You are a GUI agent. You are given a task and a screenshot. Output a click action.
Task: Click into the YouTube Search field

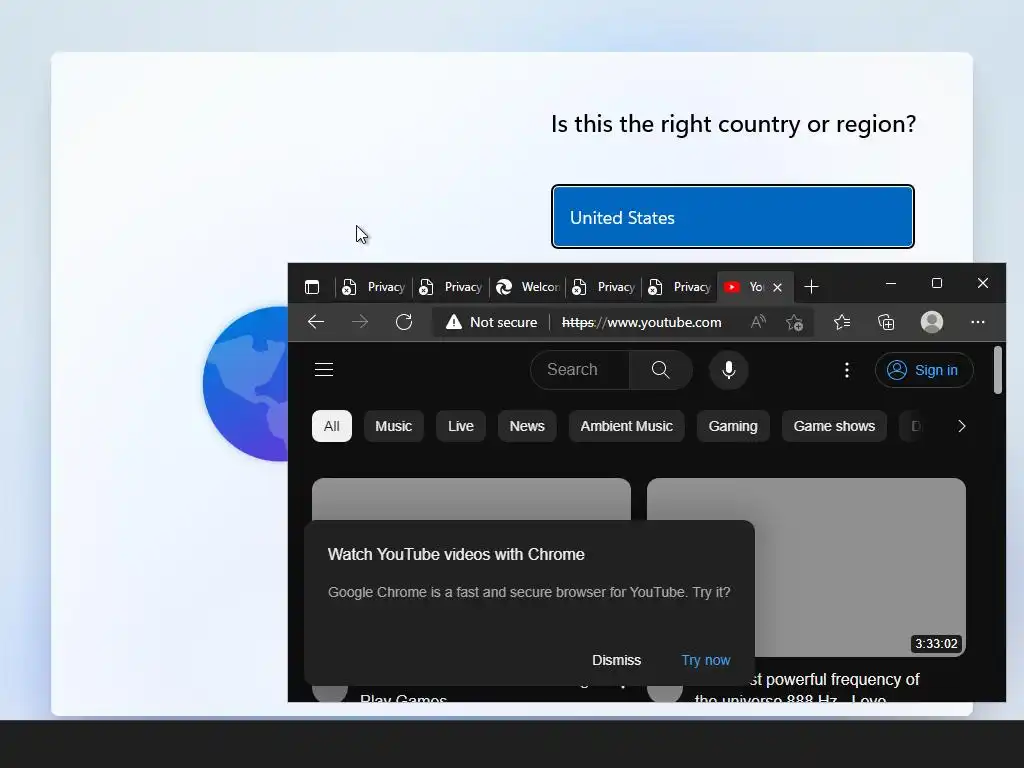click(x=580, y=370)
